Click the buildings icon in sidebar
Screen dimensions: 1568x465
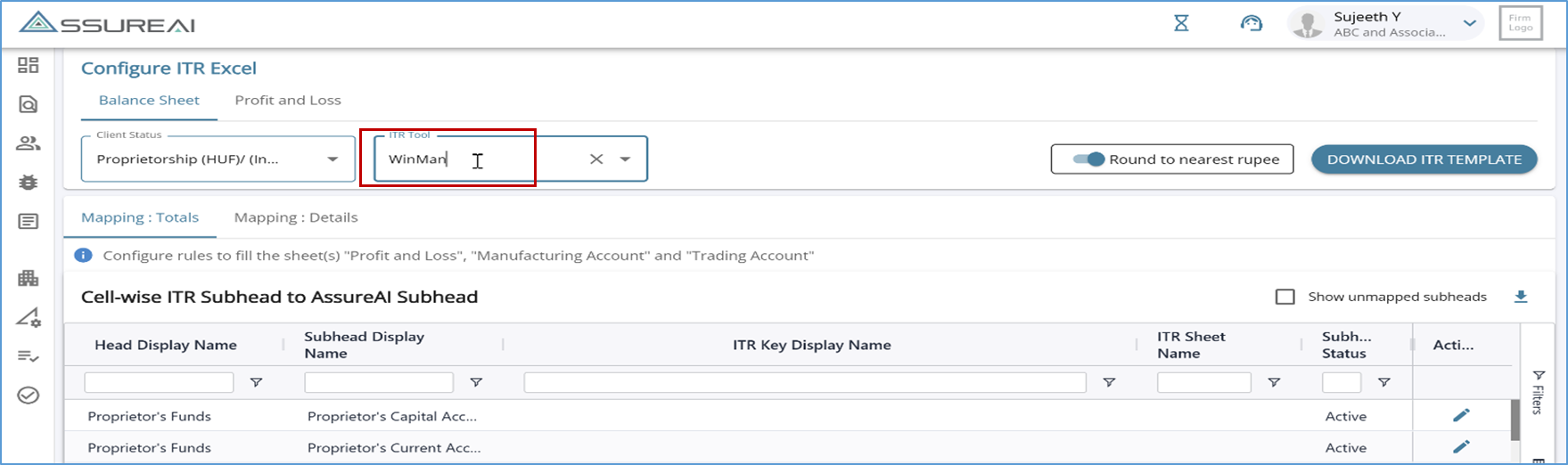[x=29, y=278]
